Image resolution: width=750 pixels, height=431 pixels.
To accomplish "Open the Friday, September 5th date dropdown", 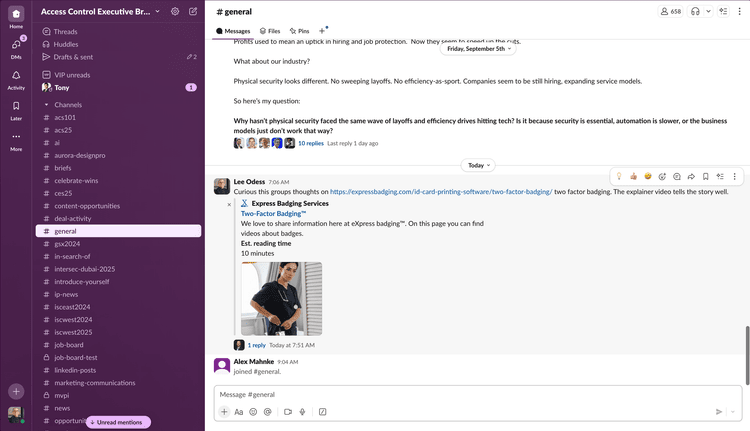I will 478,49.
